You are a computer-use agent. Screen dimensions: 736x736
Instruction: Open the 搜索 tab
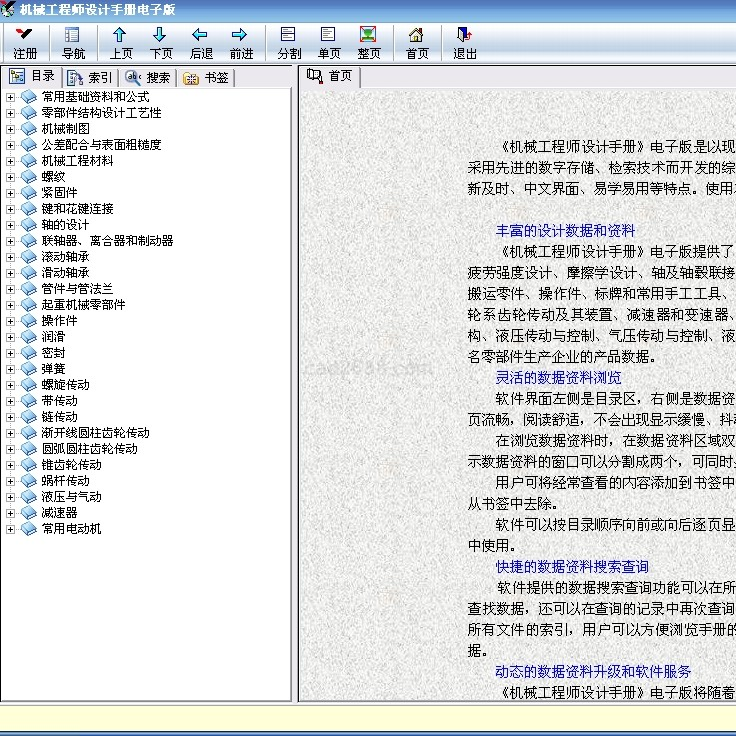[x=148, y=78]
